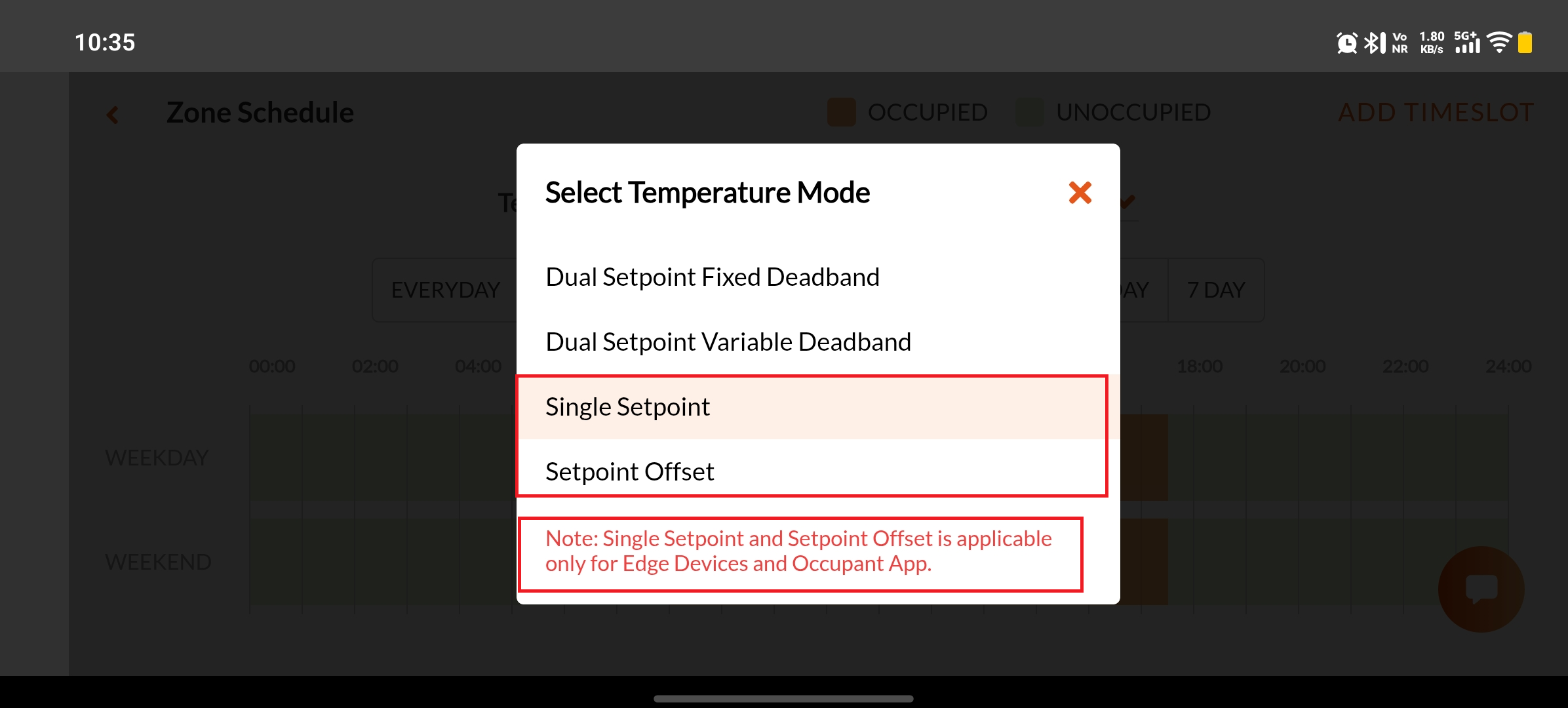Viewport: 1568px width, 708px height.
Task: Tap the 5G signal strength icon
Action: click(1467, 43)
